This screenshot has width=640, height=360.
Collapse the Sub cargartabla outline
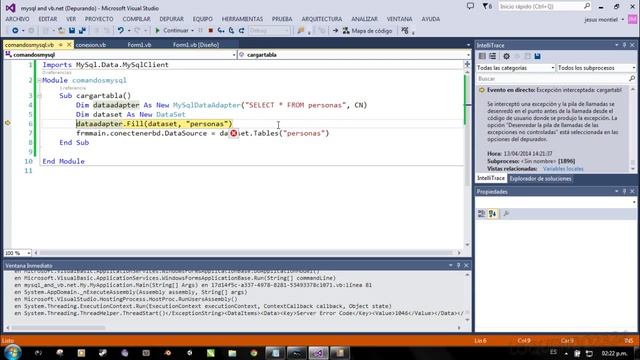39,96
